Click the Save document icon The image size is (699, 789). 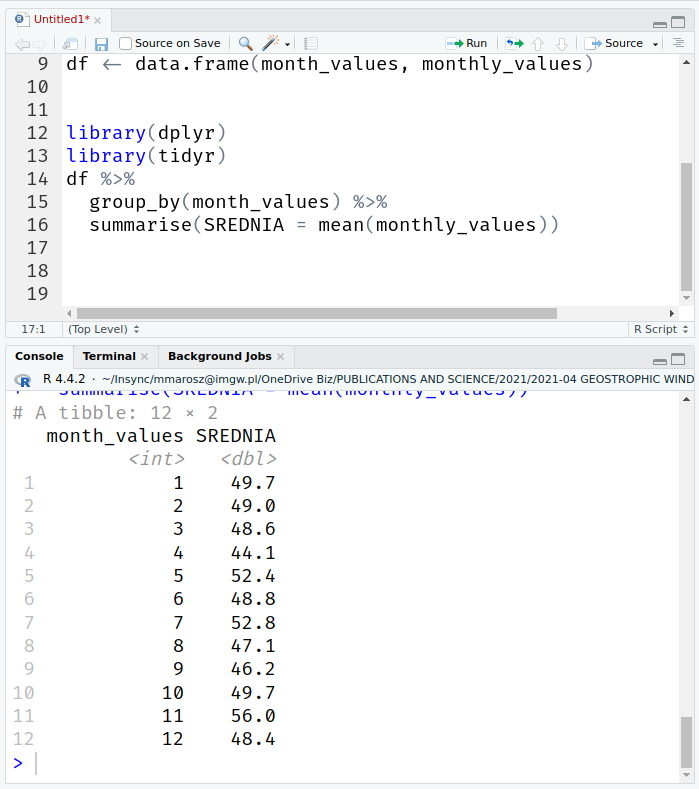(101, 44)
